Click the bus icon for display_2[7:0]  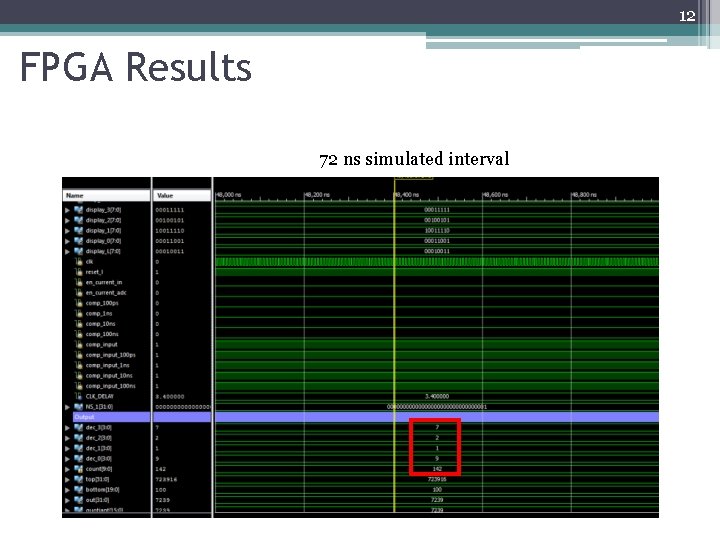click(x=79, y=220)
